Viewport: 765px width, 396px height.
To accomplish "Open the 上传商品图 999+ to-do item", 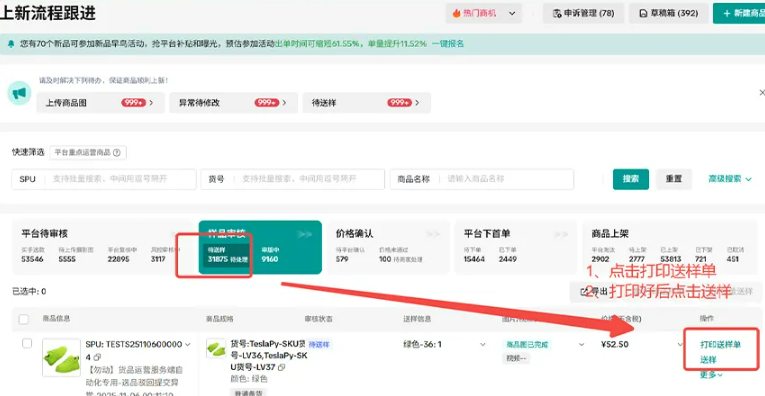I will [x=100, y=103].
